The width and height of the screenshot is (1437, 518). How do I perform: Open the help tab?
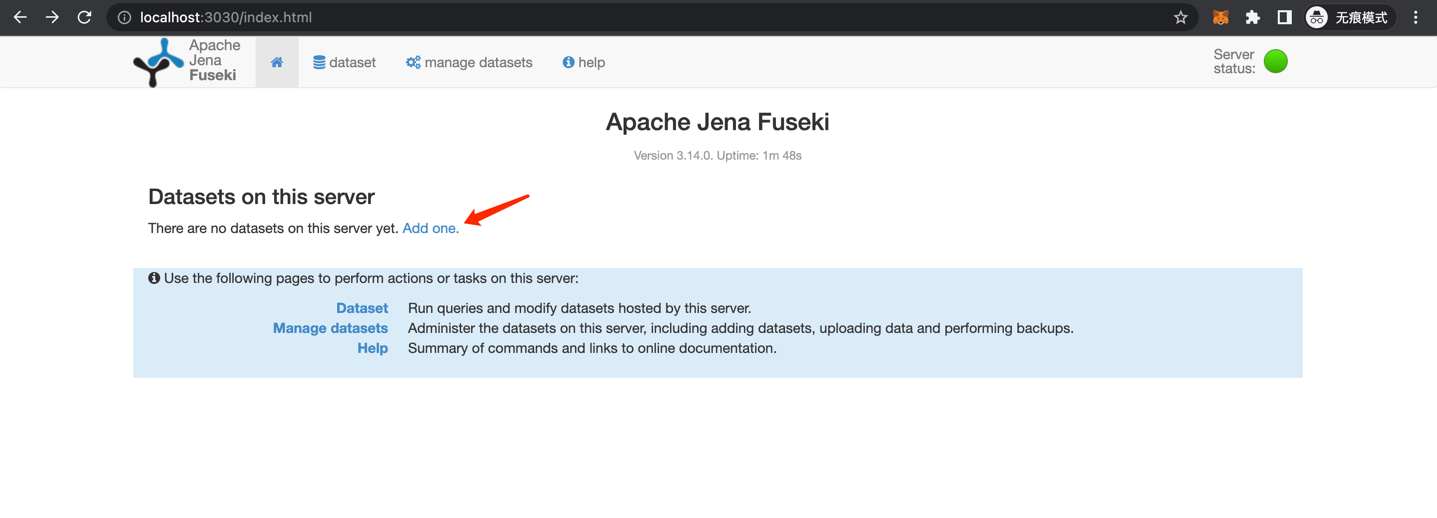[x=584, y=62]
